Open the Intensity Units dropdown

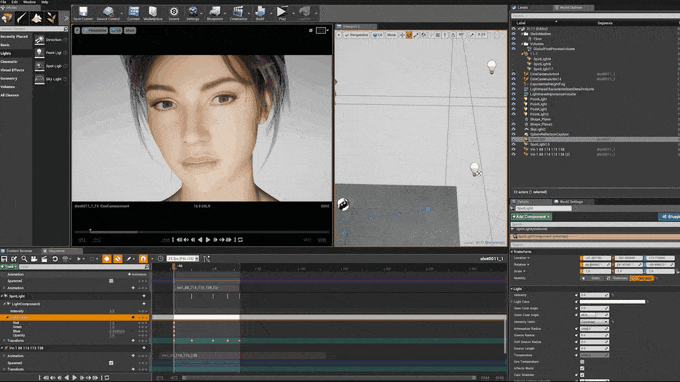[x=595, y=322]
